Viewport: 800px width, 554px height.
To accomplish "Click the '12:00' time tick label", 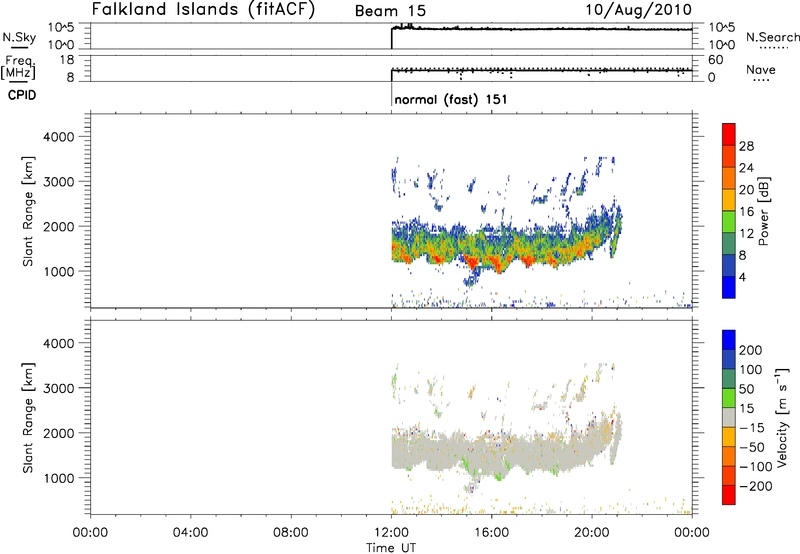I will tap(391, 533).
